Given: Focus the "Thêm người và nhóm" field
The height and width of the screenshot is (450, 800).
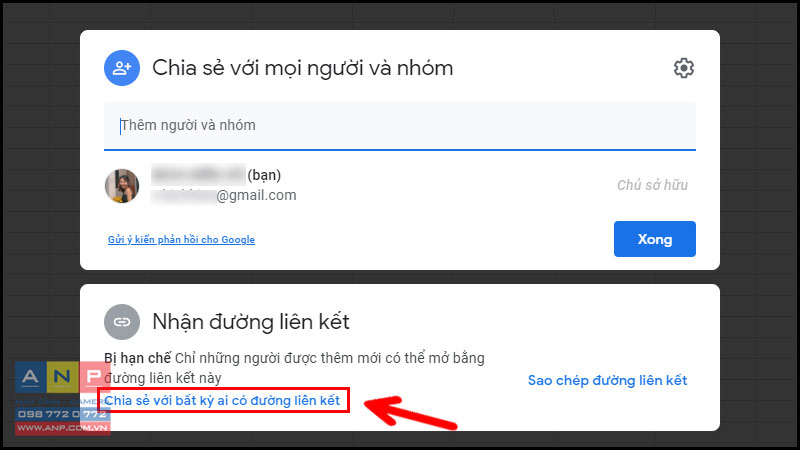Looking at the screenshot, I should point(399,126).
